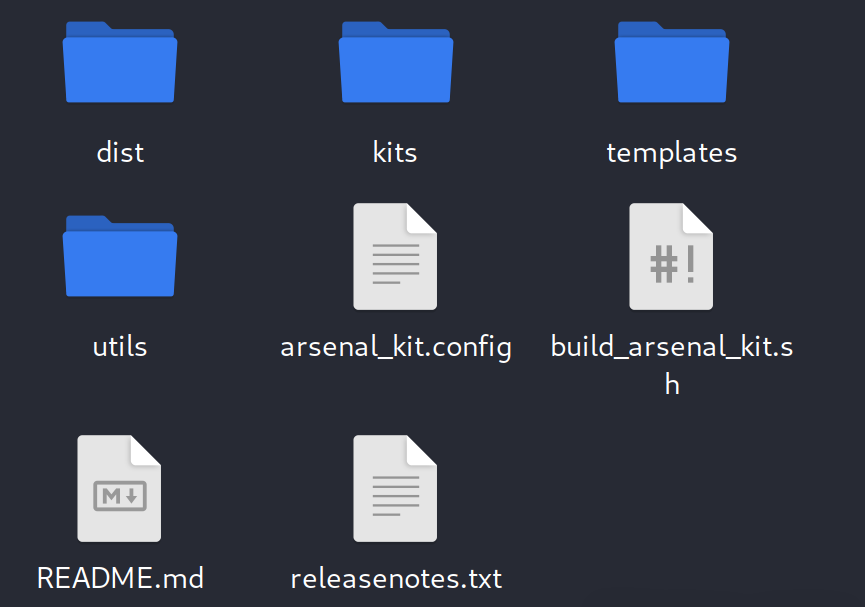865x607 pixels.
Task: Click the "kits" folder name label
Action: click(x=395, y=152)
